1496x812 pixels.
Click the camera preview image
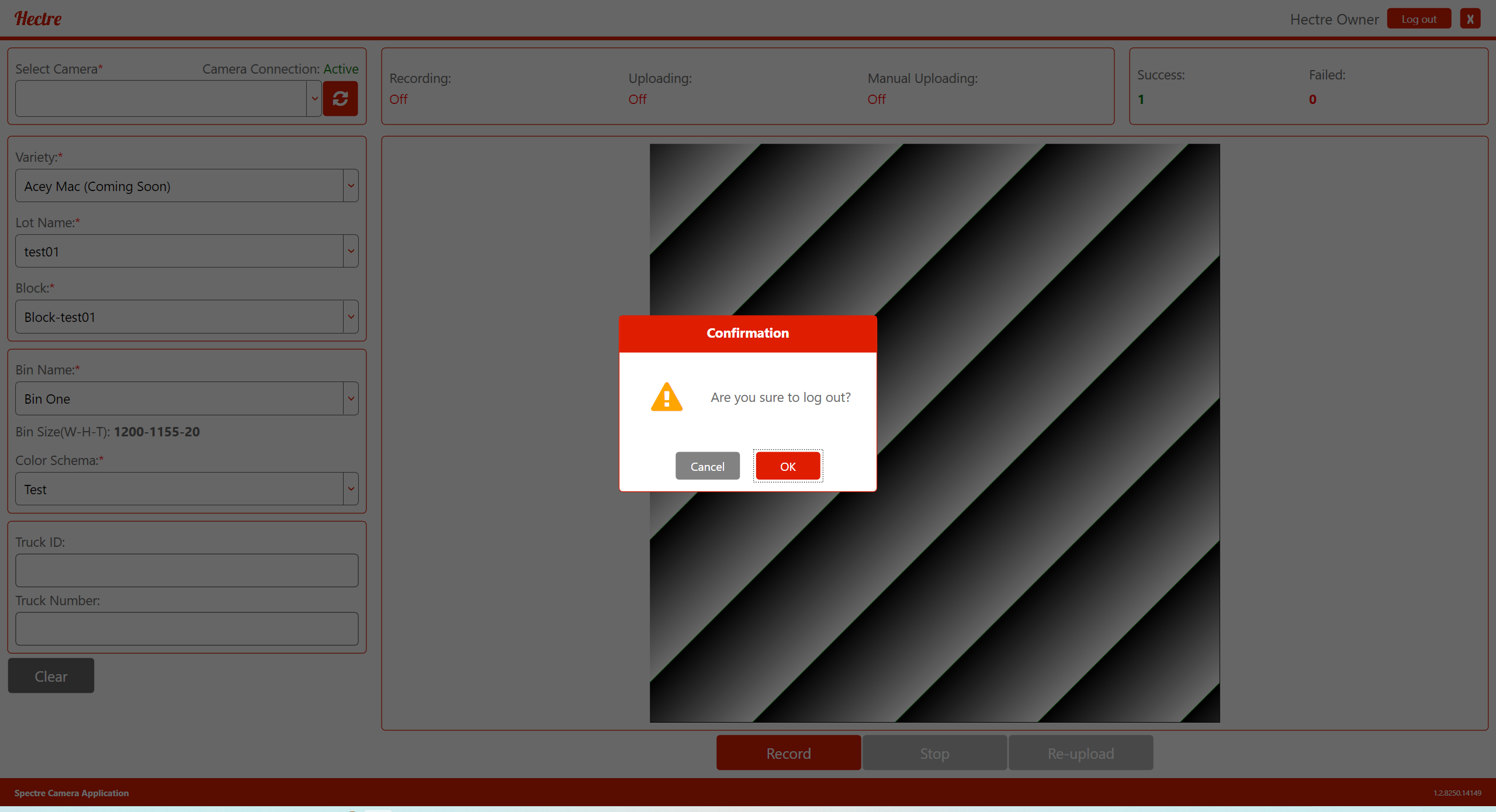tap(934, 433)
